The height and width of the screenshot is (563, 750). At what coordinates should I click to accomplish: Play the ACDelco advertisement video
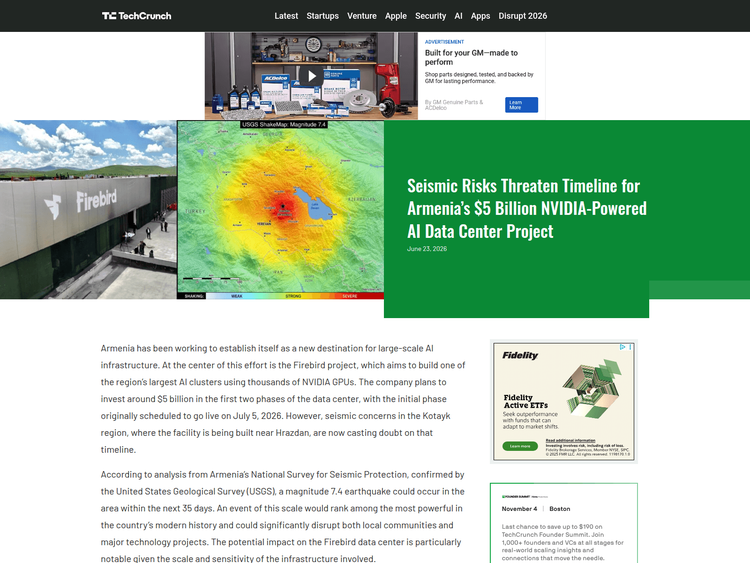pyautogui.click(x=311, y=76)
